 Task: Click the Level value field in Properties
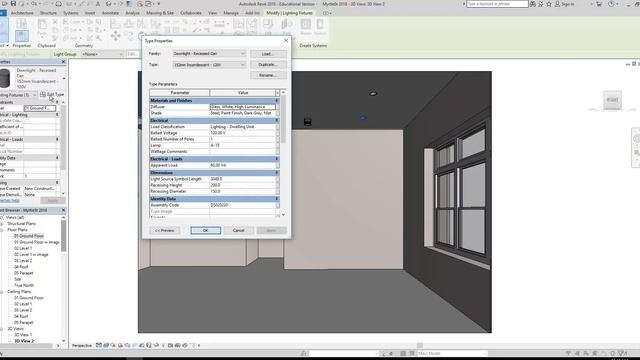click(x=40, y=108)
